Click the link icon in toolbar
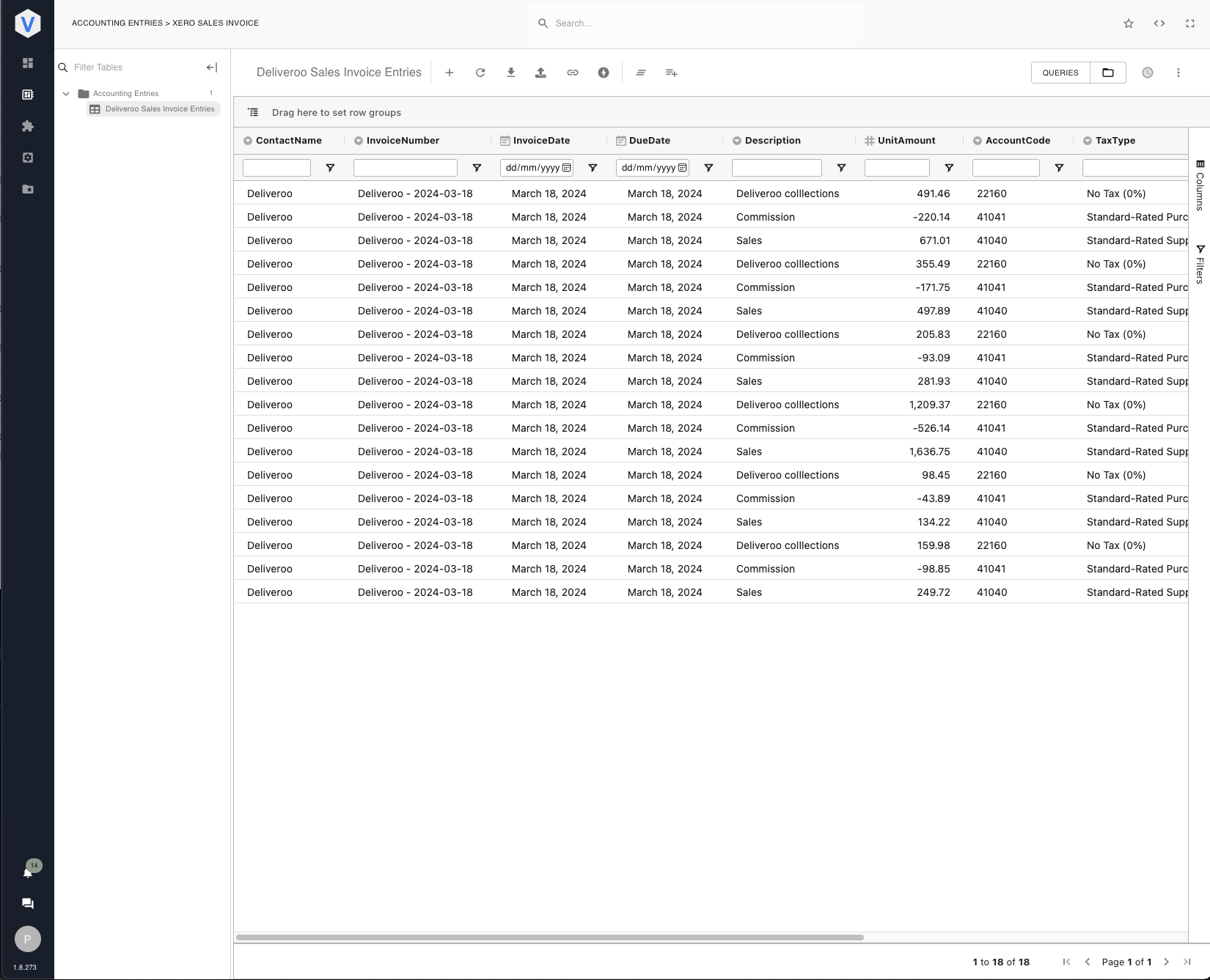1210x980 pixels. (x=573, y=73)
